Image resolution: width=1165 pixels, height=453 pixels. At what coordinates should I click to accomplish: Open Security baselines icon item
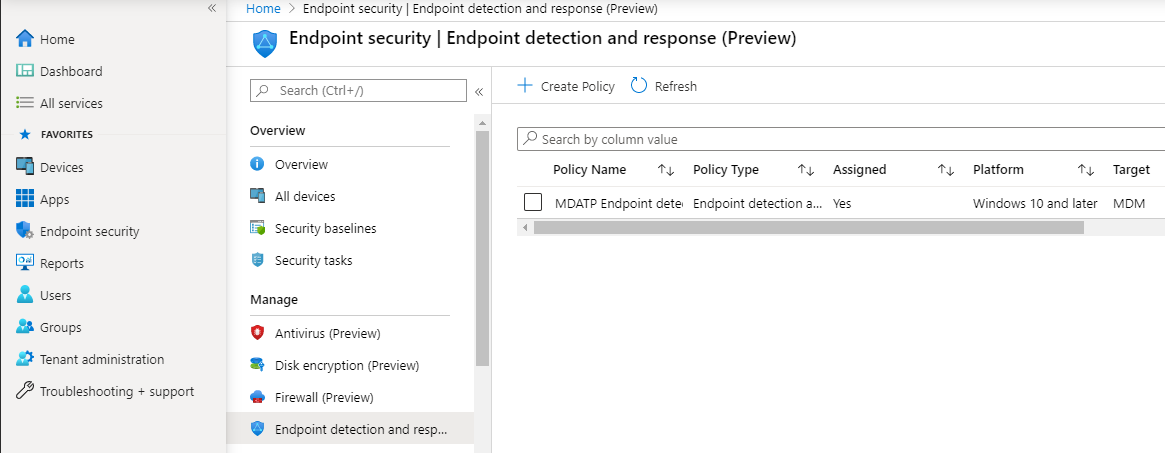pos(257,228)
